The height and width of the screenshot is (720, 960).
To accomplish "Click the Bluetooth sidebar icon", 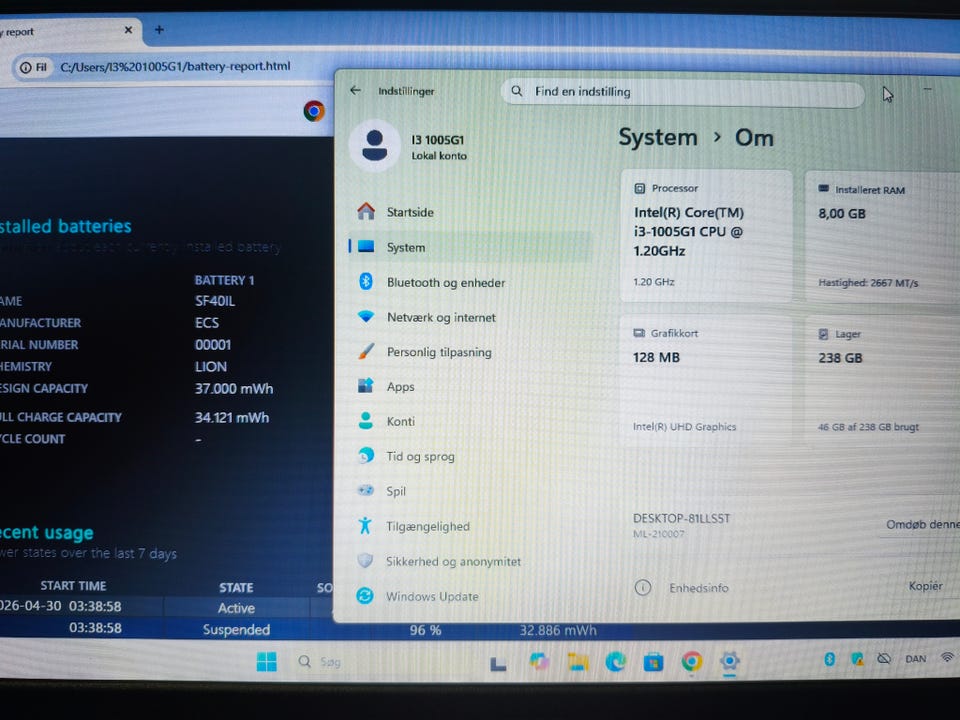I will click(366, 281).
